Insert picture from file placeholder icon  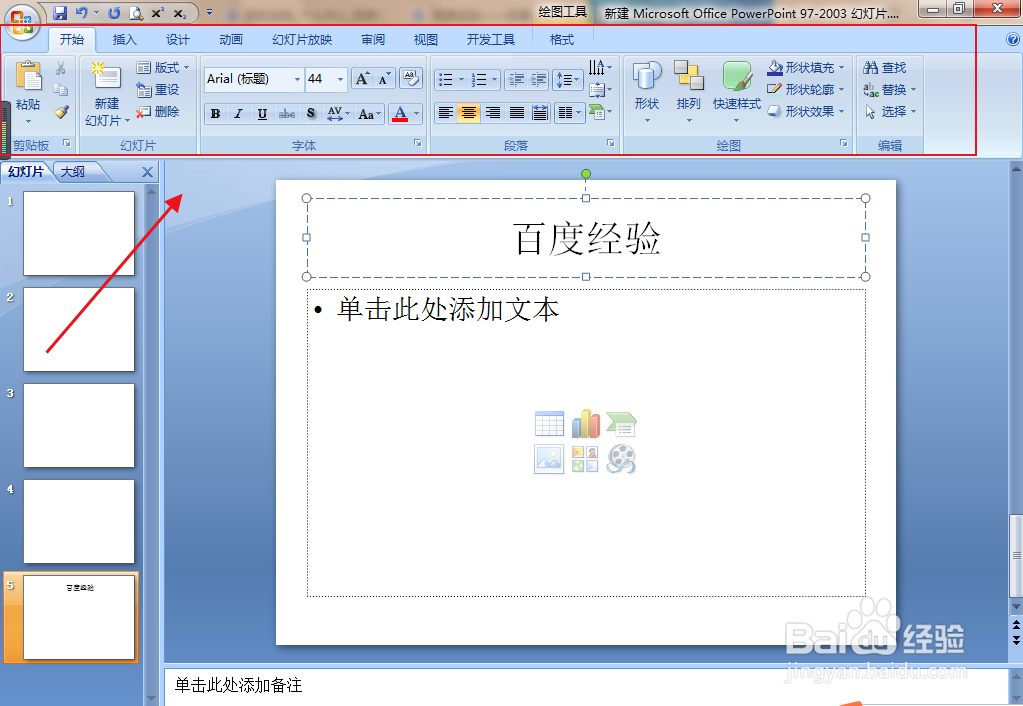pyautogui.click(x=549, y=459)
